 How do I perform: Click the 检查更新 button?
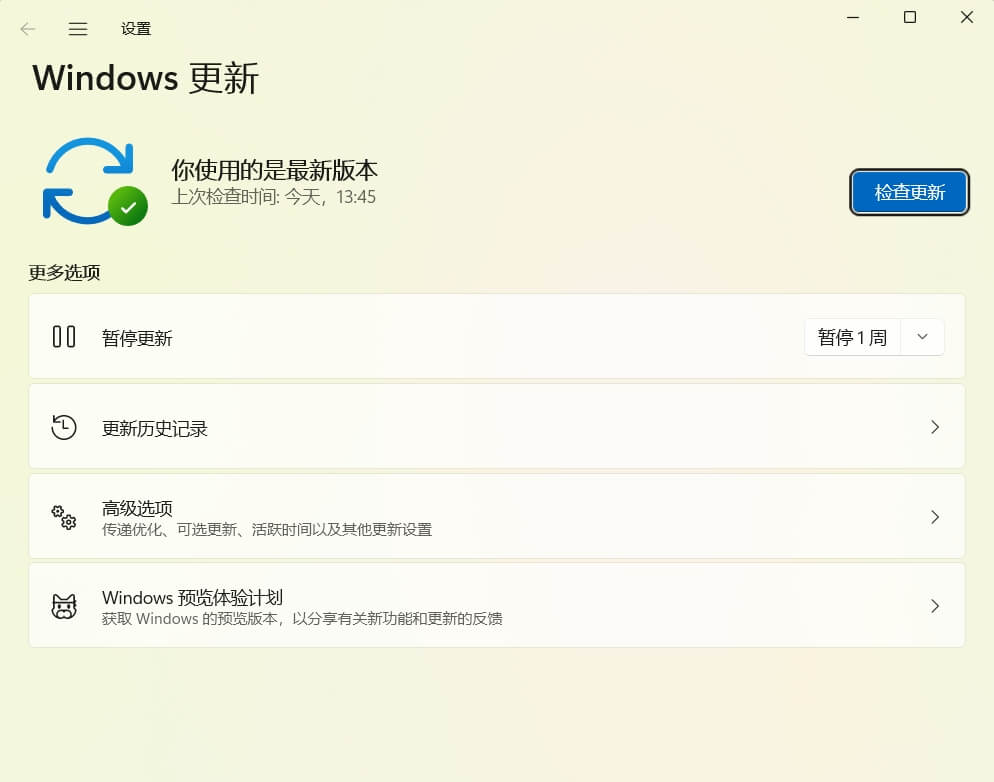pyautogui.click(x=909, y=192)
